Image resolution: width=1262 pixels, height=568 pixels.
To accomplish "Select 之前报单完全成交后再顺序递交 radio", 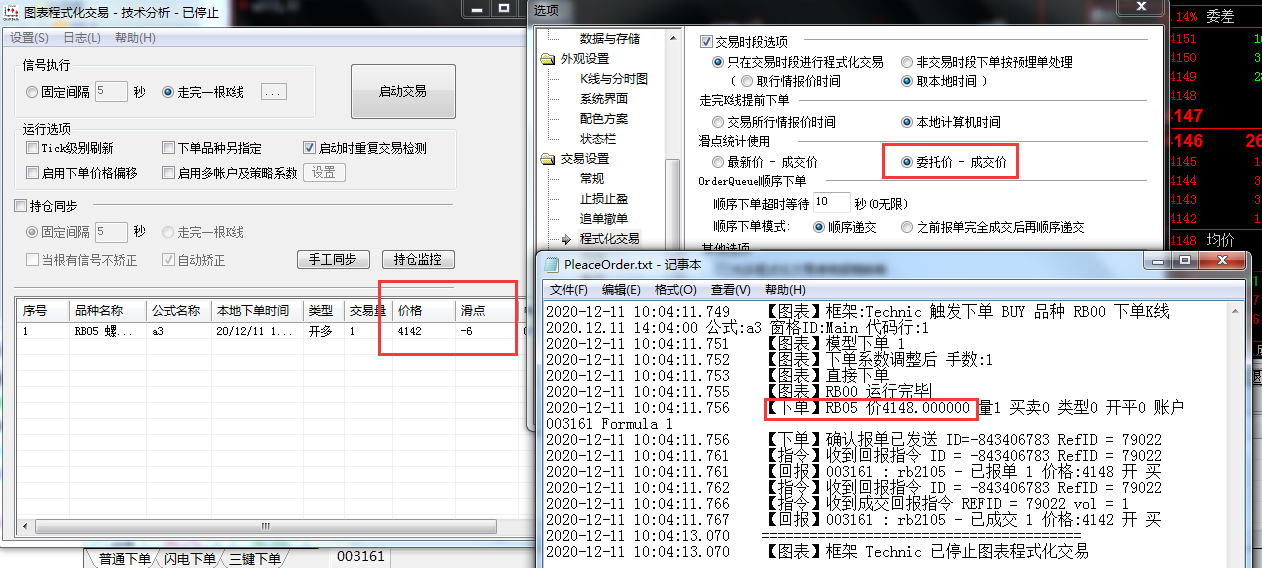I will pyautogui.click(x=907, y=227).
